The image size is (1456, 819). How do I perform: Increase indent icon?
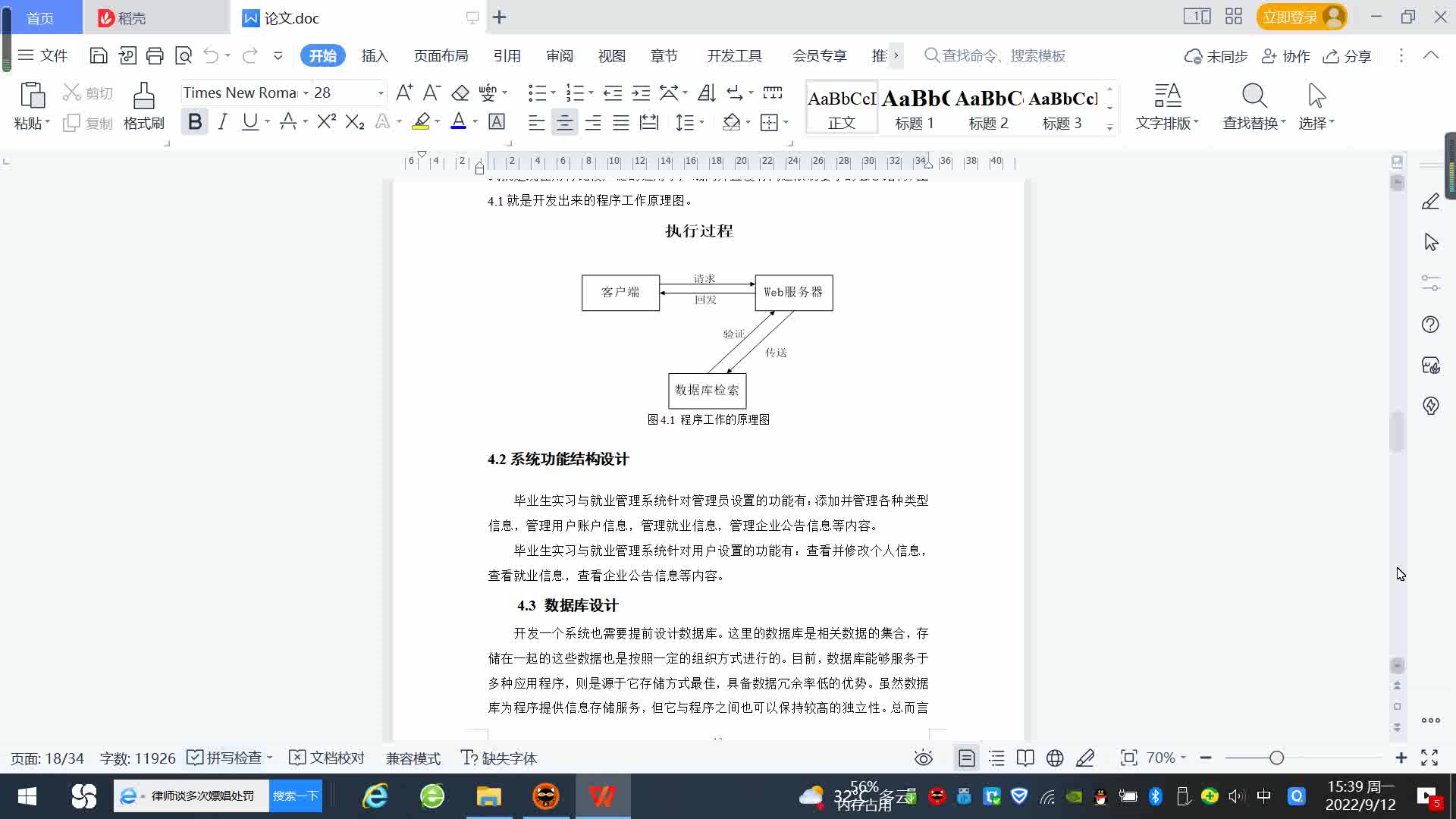[641, 93]
